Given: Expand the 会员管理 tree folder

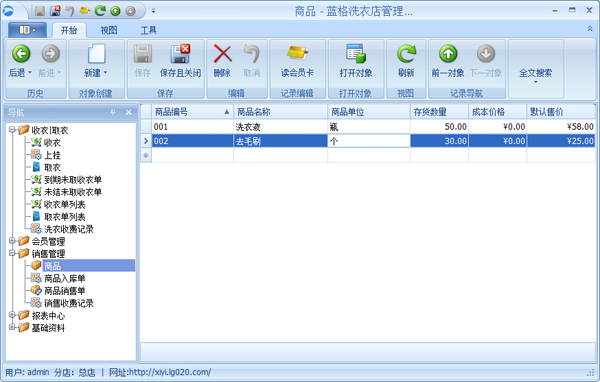Looking at the screenshot, I should [12, 240].
